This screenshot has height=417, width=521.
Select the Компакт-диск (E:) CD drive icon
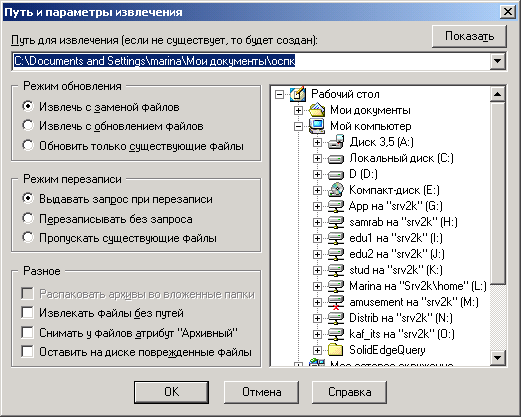pos(336,190)
